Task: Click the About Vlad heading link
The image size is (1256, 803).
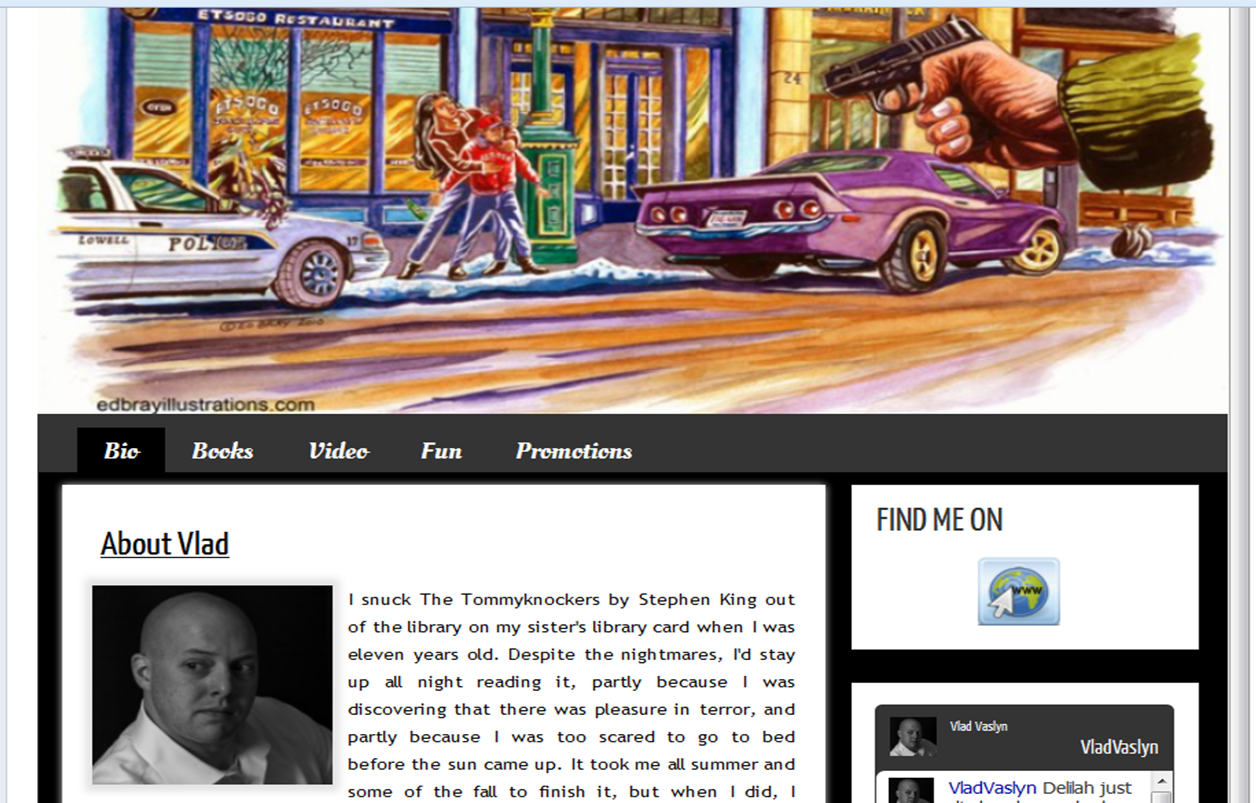Action: coord(165,544)
